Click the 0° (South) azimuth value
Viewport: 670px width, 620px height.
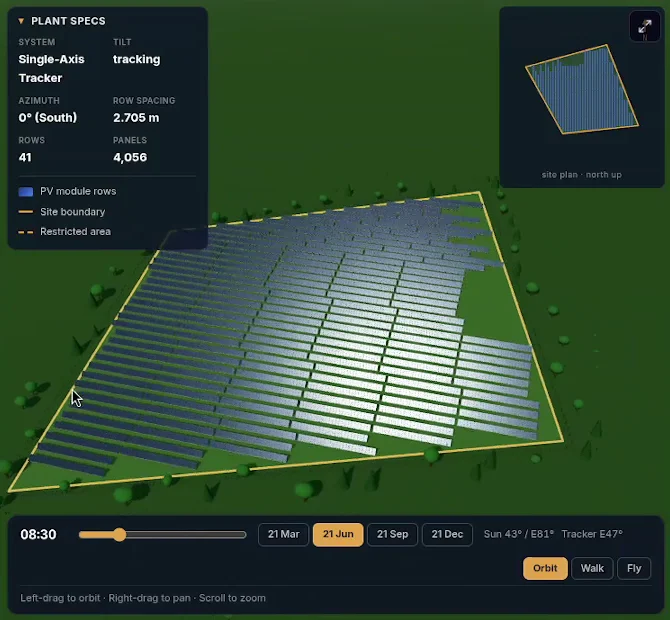click(x=47, y=118)
